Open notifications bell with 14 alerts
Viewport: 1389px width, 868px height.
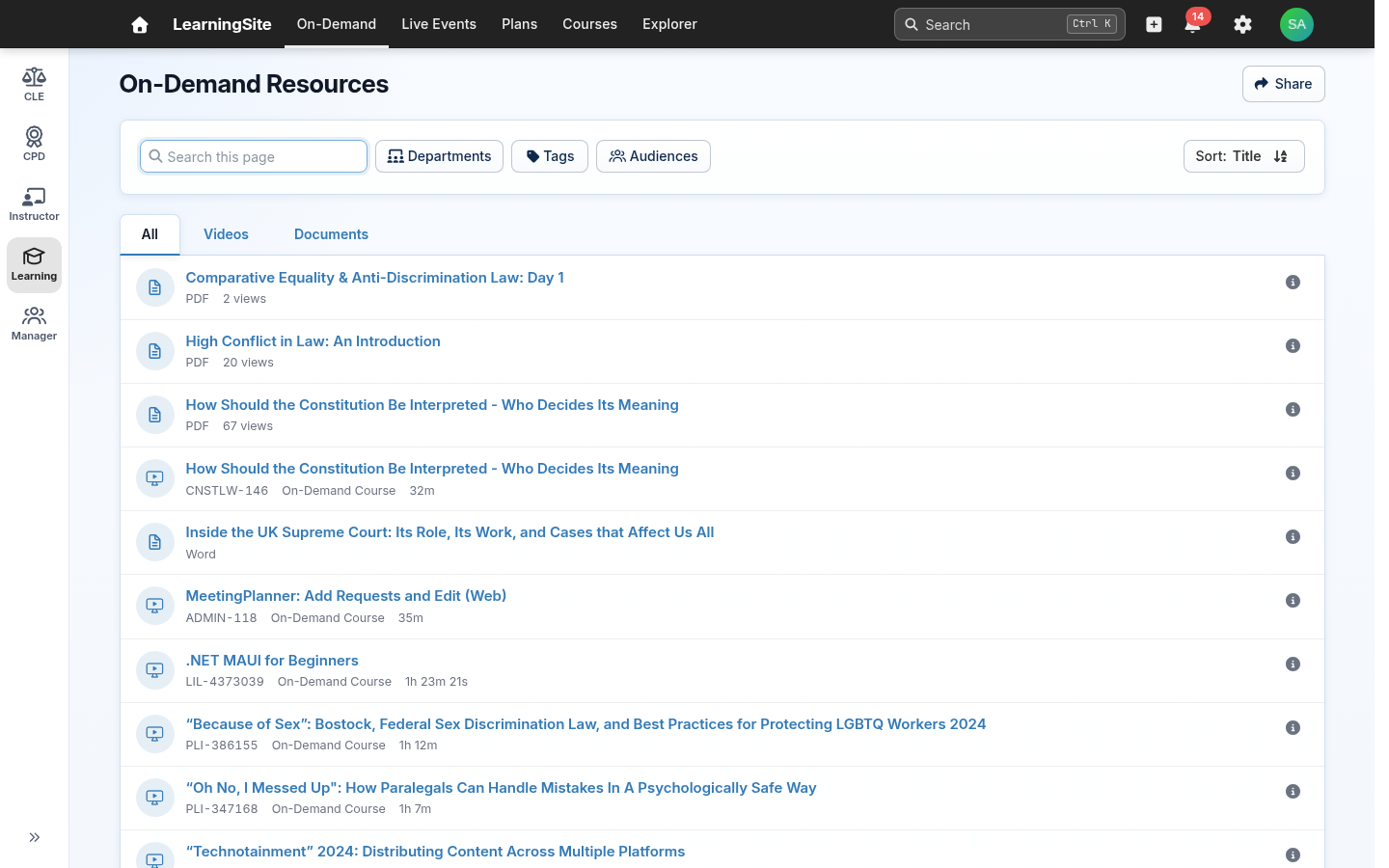click(1193, 24)
